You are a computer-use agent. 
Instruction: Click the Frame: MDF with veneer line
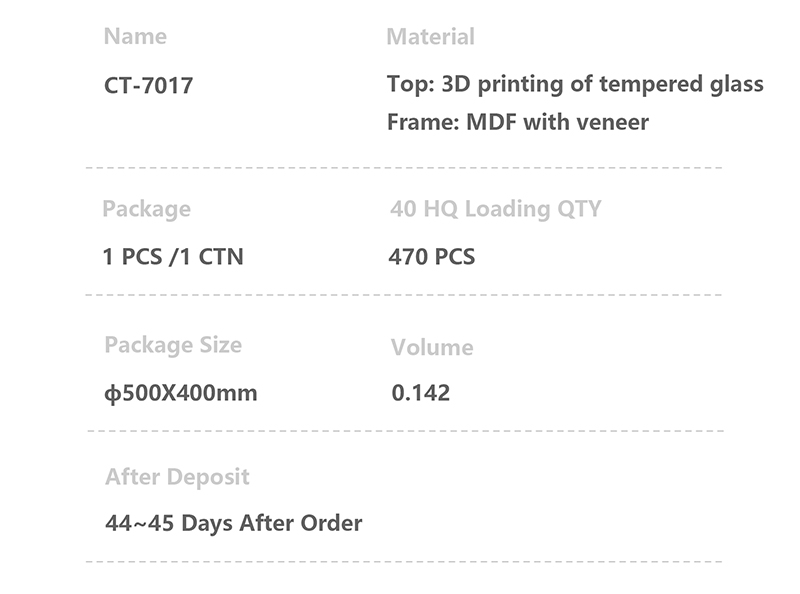tap(517, 123)
